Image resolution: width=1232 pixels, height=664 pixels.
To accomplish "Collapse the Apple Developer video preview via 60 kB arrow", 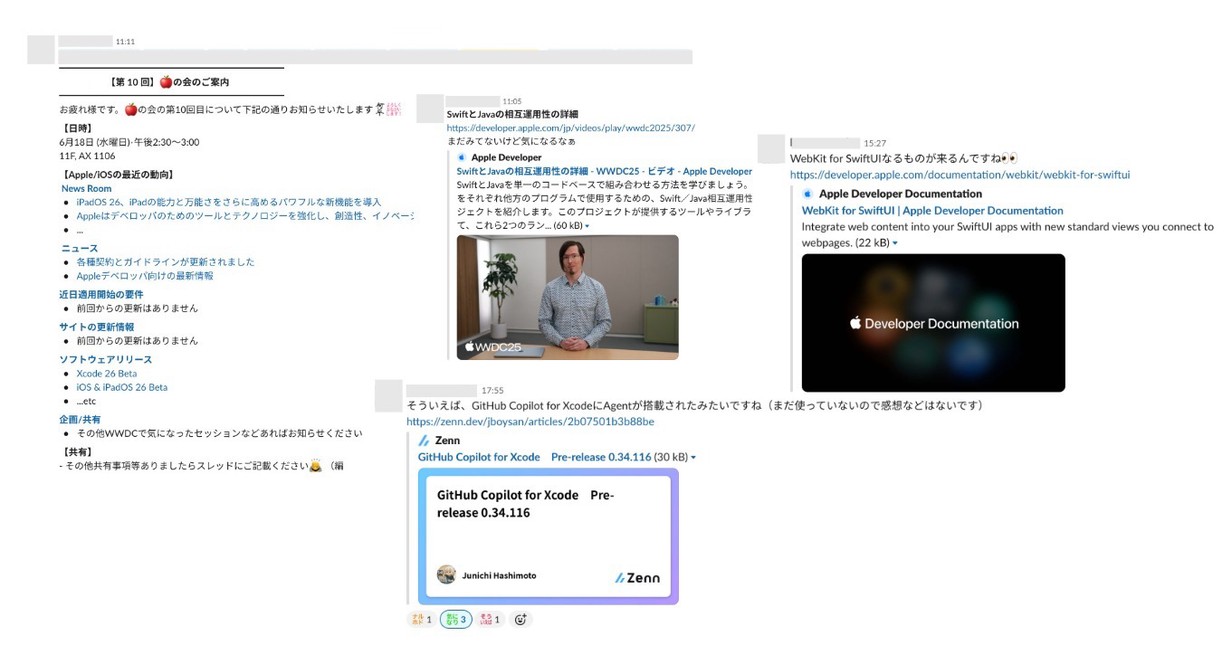I will coord(587,227).
